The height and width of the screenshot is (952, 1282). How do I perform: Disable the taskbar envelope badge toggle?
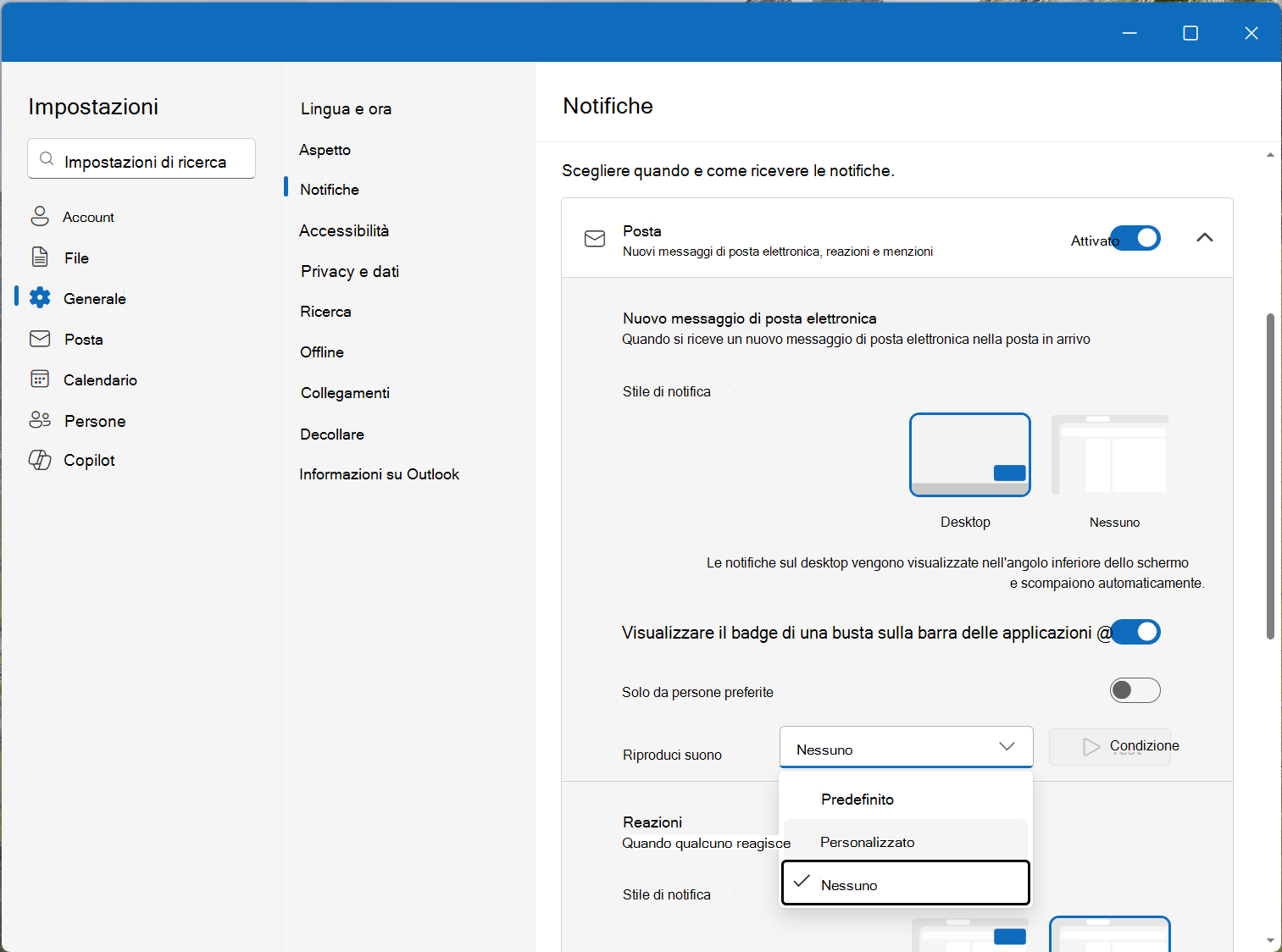tap(1135, 632)
